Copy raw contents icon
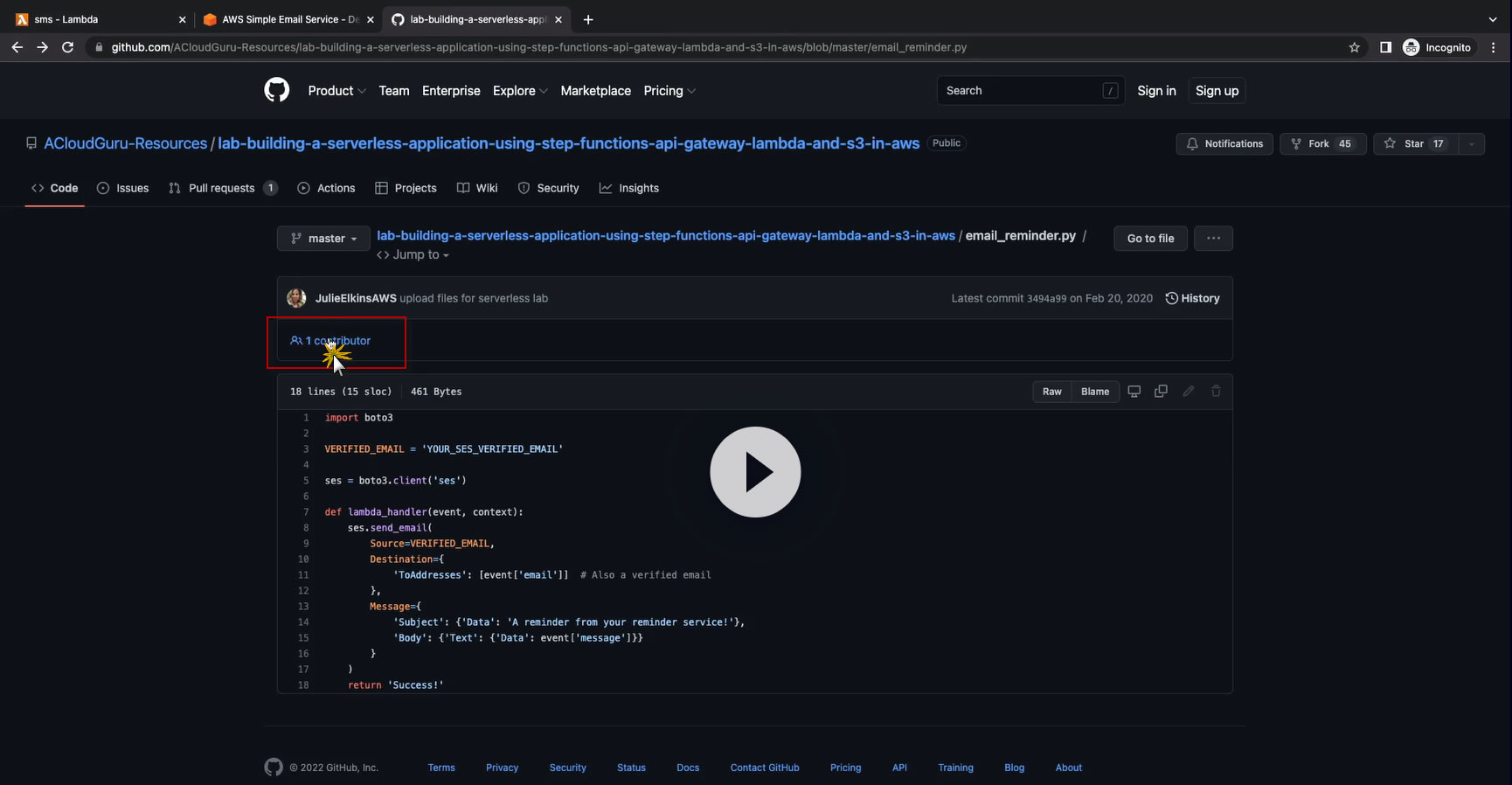1512x785 pixels. pyautogui.click(x=1161, y=392)
